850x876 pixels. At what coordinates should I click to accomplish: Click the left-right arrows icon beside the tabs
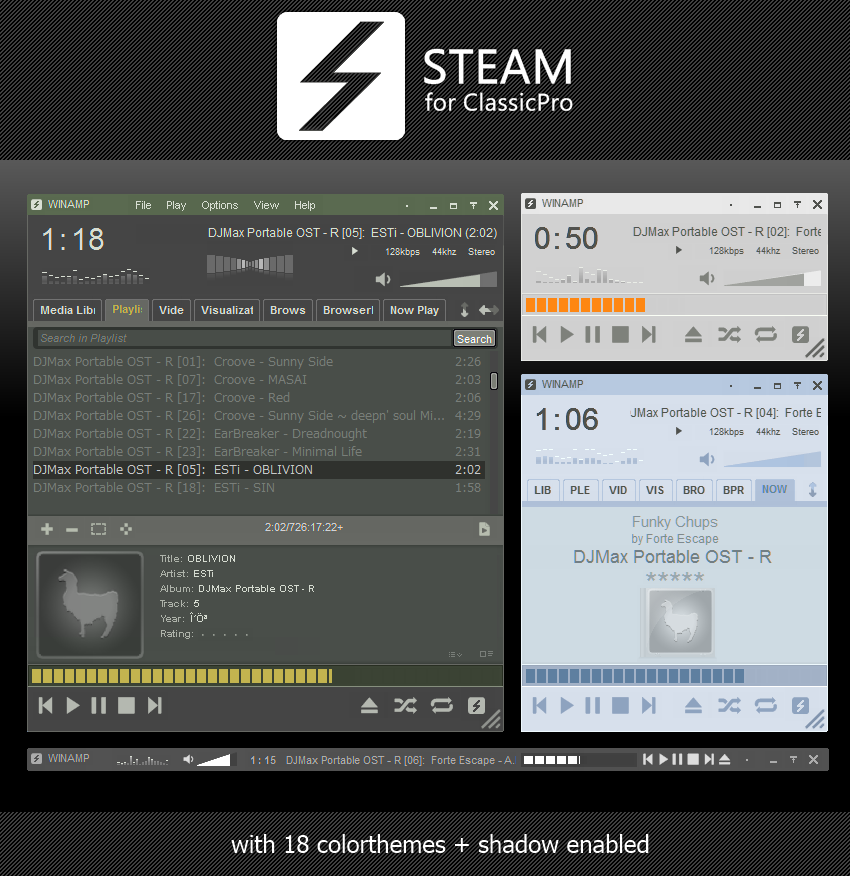pyautogui.click(x=488, y=310)
